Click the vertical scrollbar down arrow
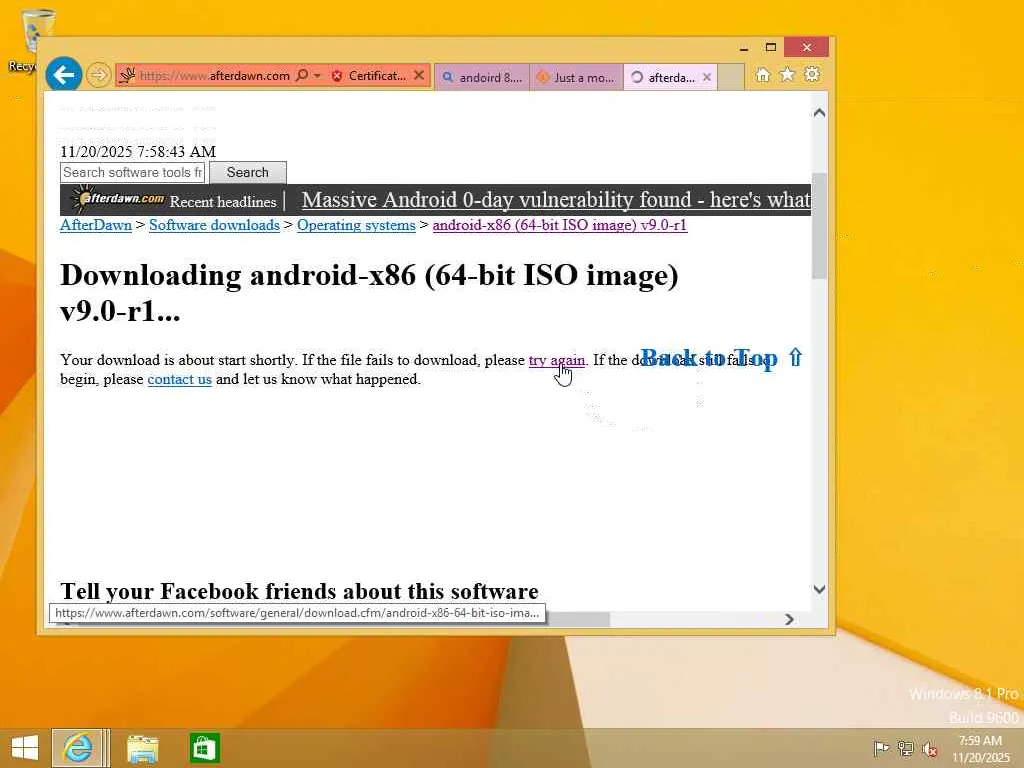This screenshot has width=1024, height=768. (819, 589)
